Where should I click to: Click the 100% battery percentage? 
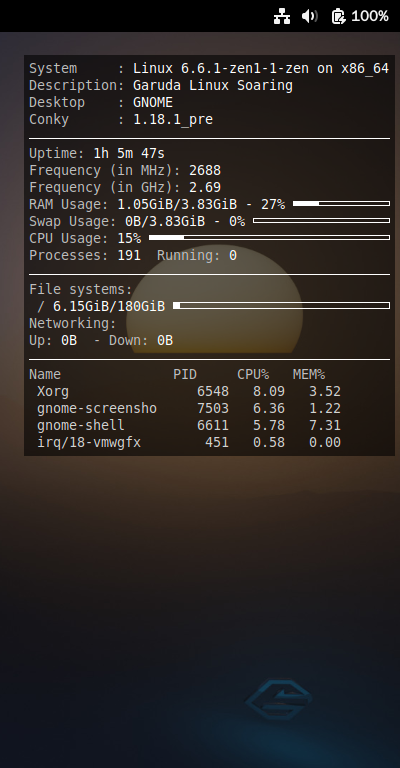click(x=370, y=17)
